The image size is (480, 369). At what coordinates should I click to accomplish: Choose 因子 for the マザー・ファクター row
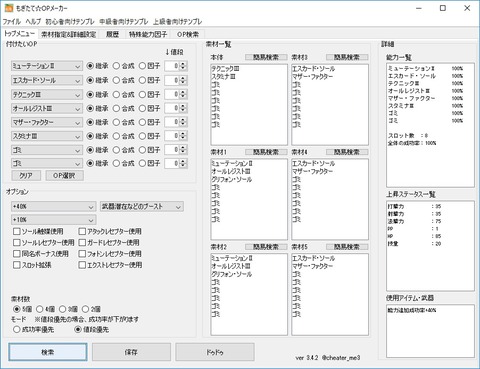[150, 122]
